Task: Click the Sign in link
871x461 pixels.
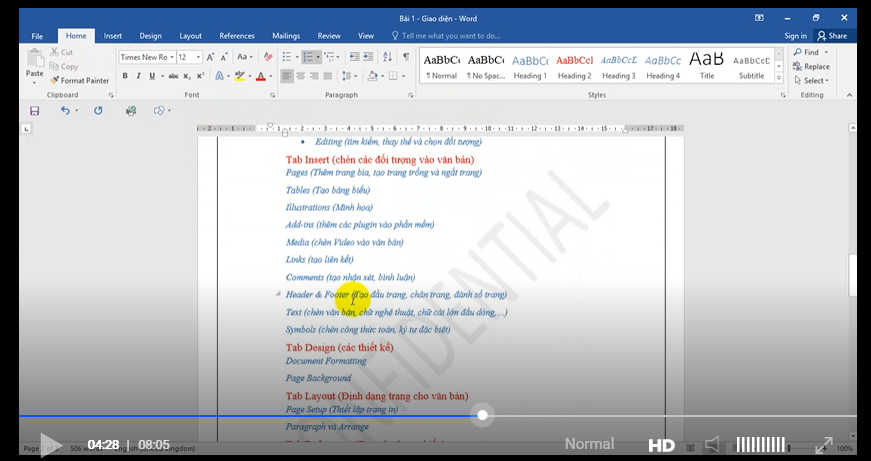Action: click(795, 36)
